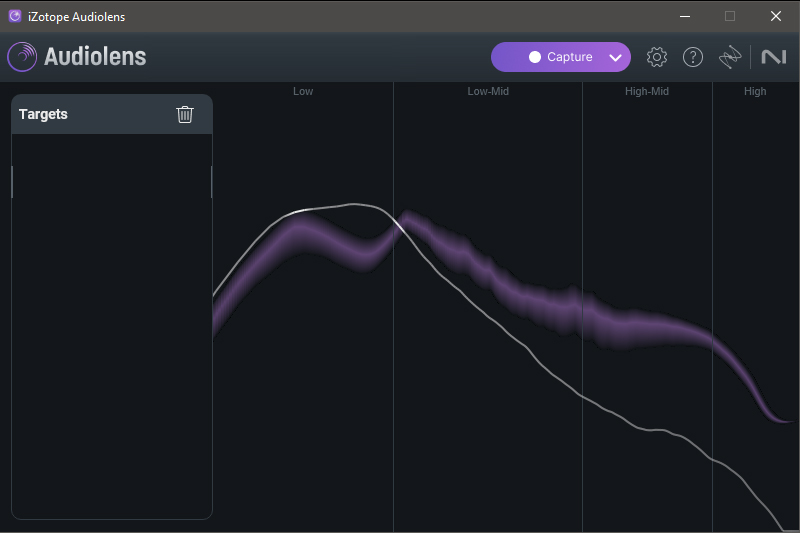Screen dimensions: 800x533
Task: Click the Targets panel right-edge handle
Action: tap(212, 182)
